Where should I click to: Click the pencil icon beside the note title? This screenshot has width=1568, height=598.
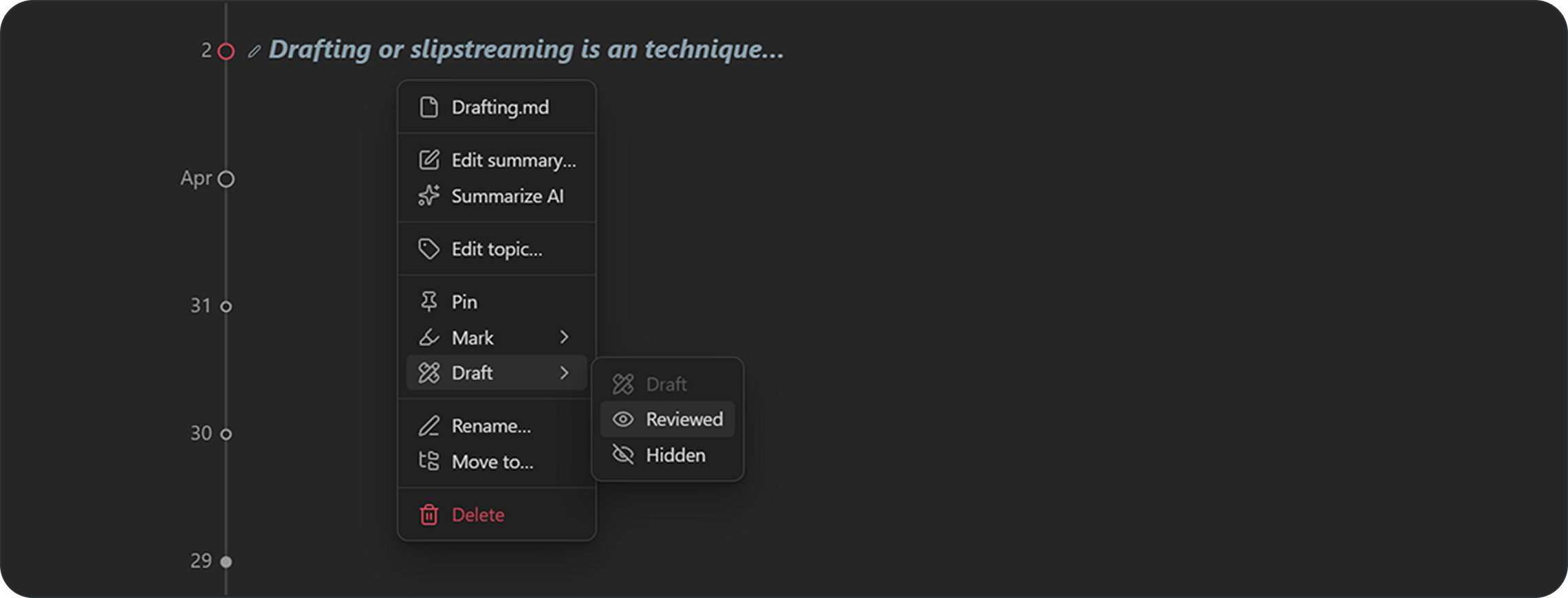click(x=254, y=51)
